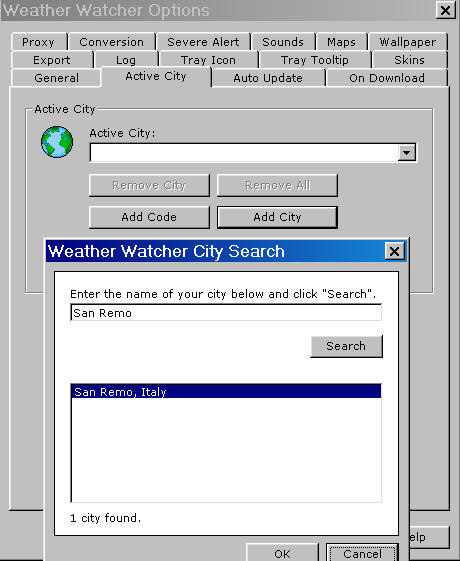The height and width of the screenshot is (561, 460).
Task: Confirm with the OK button
Action: (283, 553)
